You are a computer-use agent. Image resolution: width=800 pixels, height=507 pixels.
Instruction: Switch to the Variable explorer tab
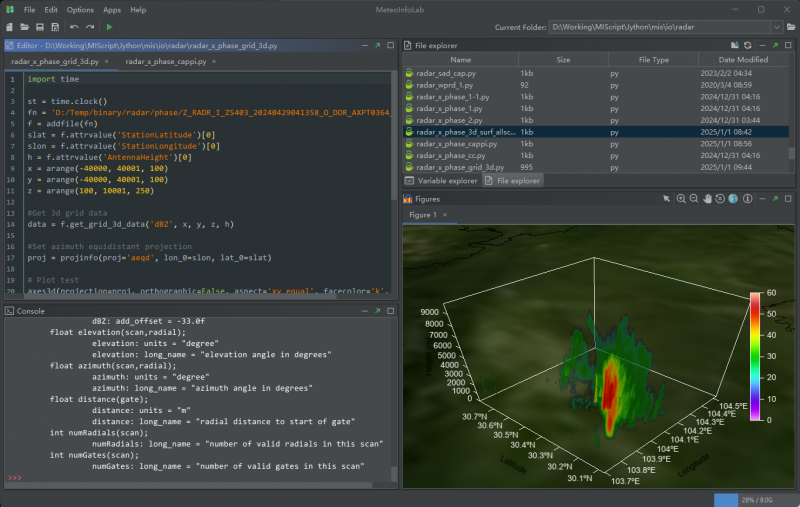click(447, 181)
